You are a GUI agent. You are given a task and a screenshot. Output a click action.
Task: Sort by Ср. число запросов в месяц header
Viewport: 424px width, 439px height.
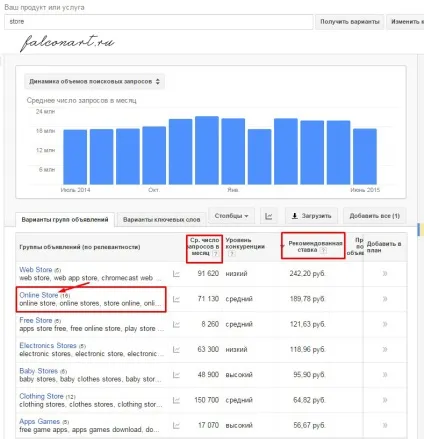tap(204, 247)
